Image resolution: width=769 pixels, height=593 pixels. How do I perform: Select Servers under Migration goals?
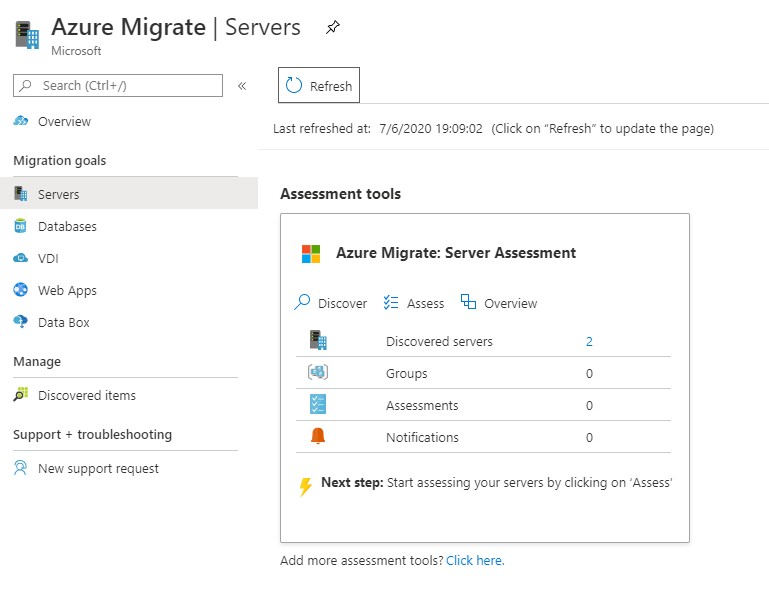(x=129, y=194)
